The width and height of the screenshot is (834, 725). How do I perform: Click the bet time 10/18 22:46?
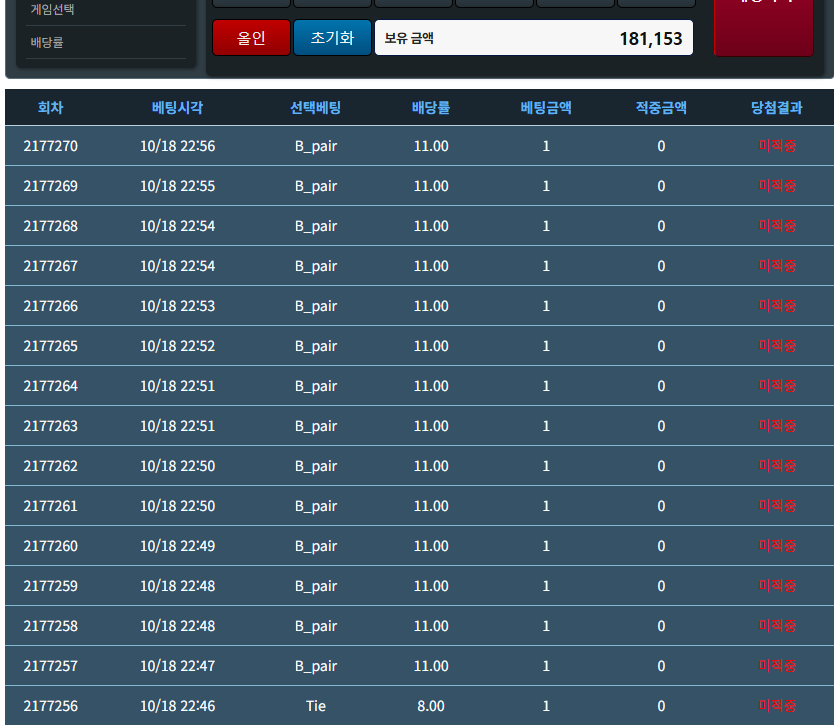[178, 706]
